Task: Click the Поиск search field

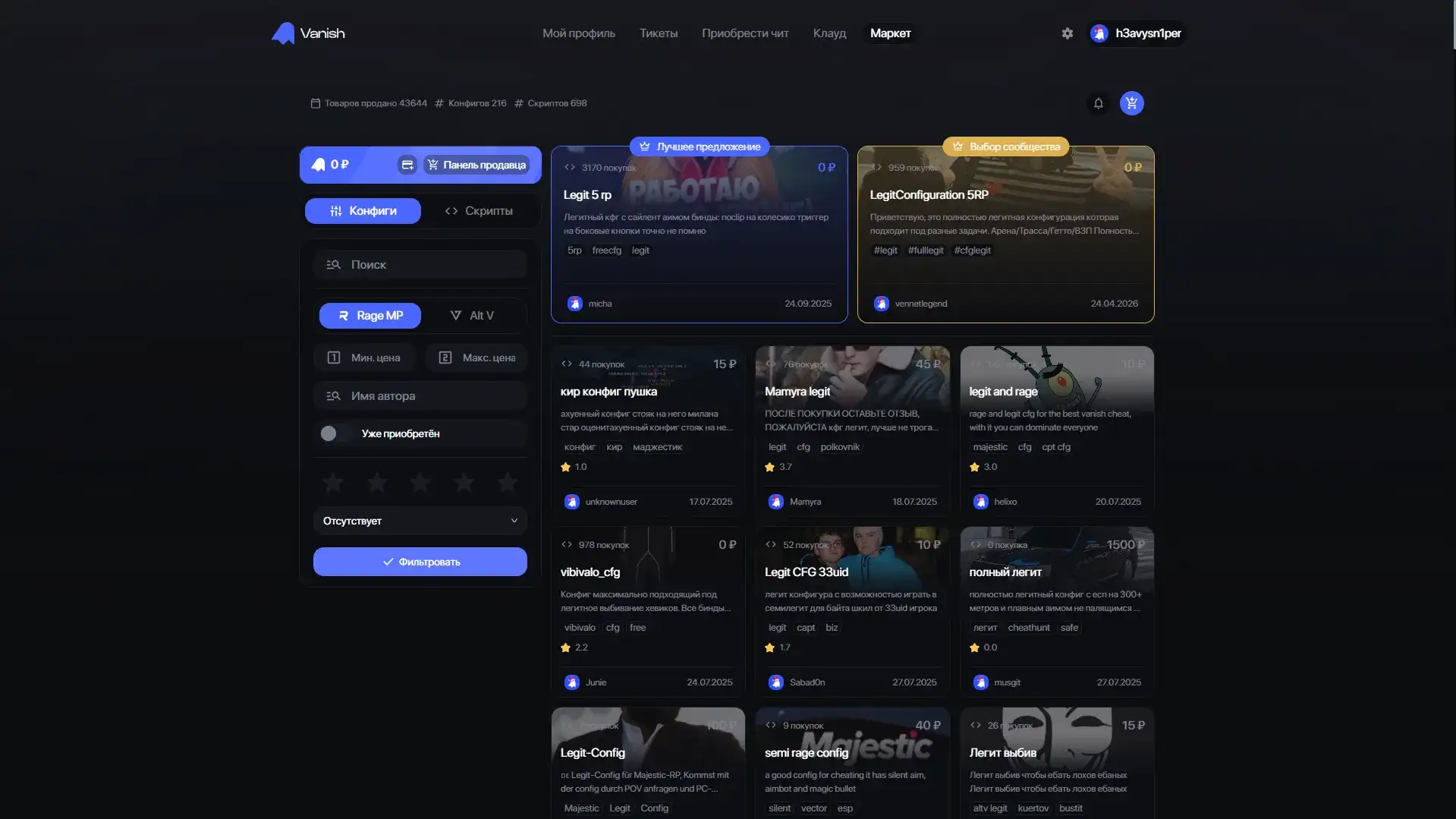Action: pos(420,265)
